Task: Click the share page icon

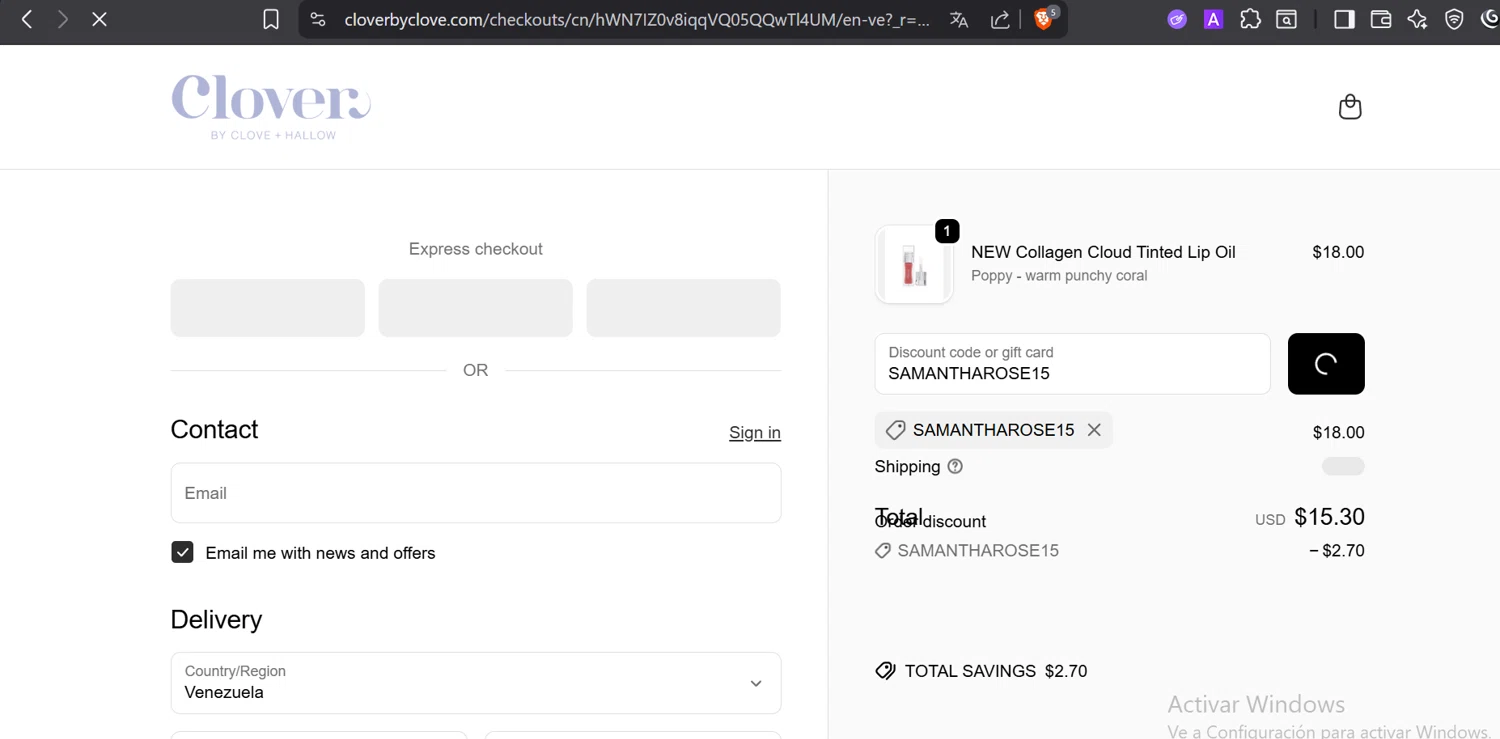Action: 1000,20
